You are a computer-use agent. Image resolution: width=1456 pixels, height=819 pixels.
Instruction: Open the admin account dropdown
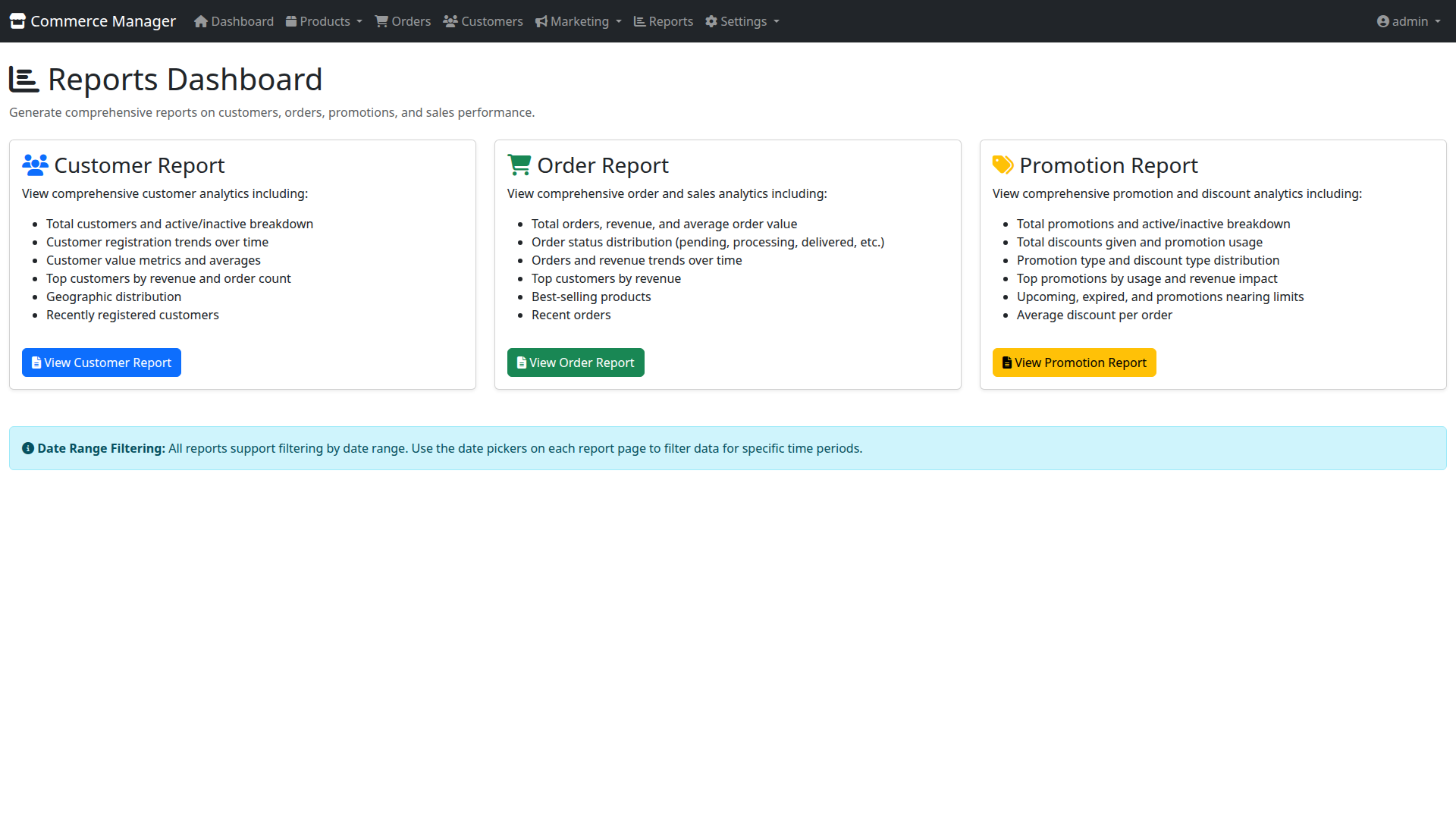click(1408, 21)
